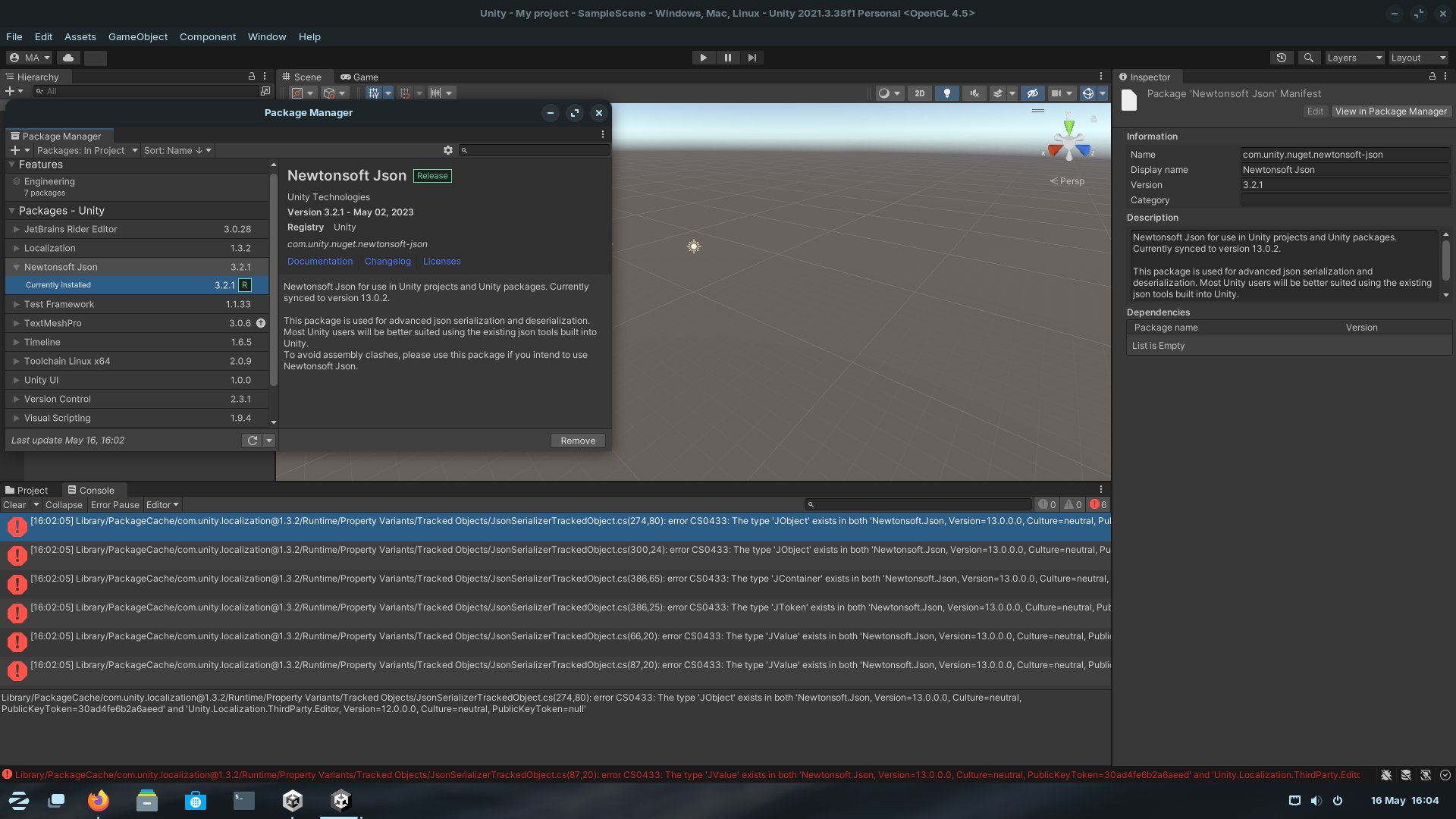Open the Packages: In Project dropdown
This screenshot has height=819, width=1456.
86,150
